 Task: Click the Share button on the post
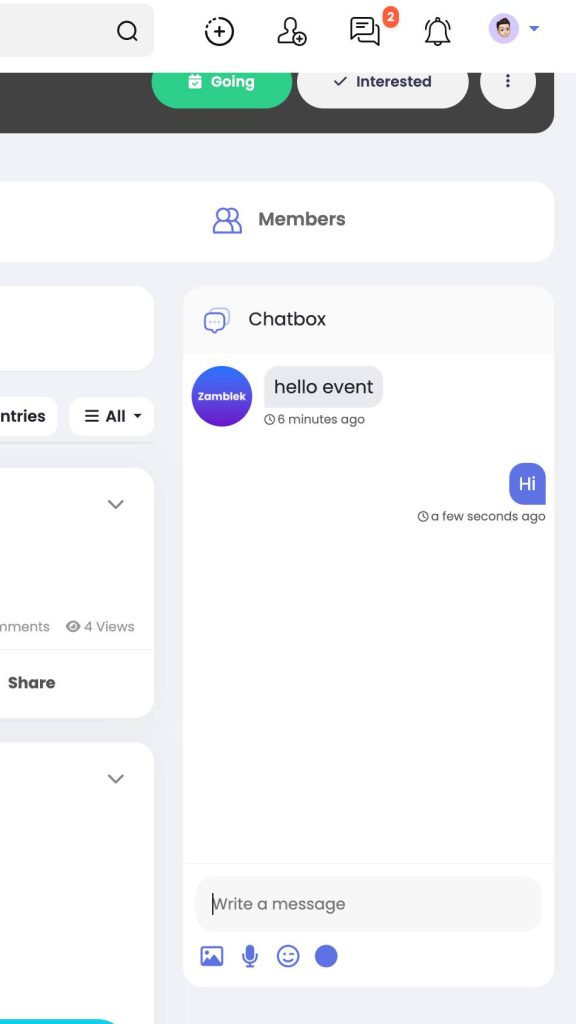pyautogui.click(x=31, y=682)
